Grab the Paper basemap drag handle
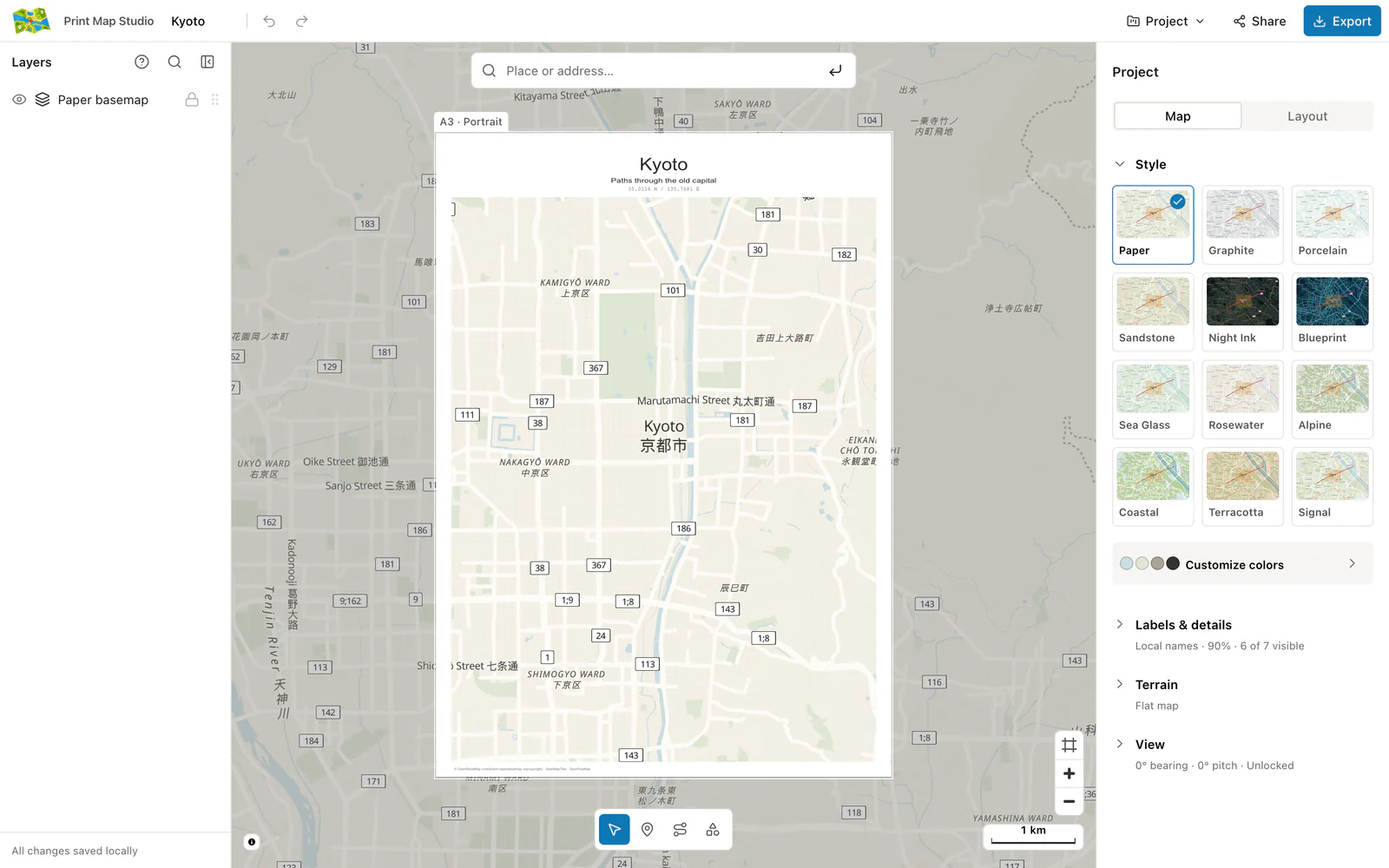This screenshot has width=1389, height=868. click(215, 100)
